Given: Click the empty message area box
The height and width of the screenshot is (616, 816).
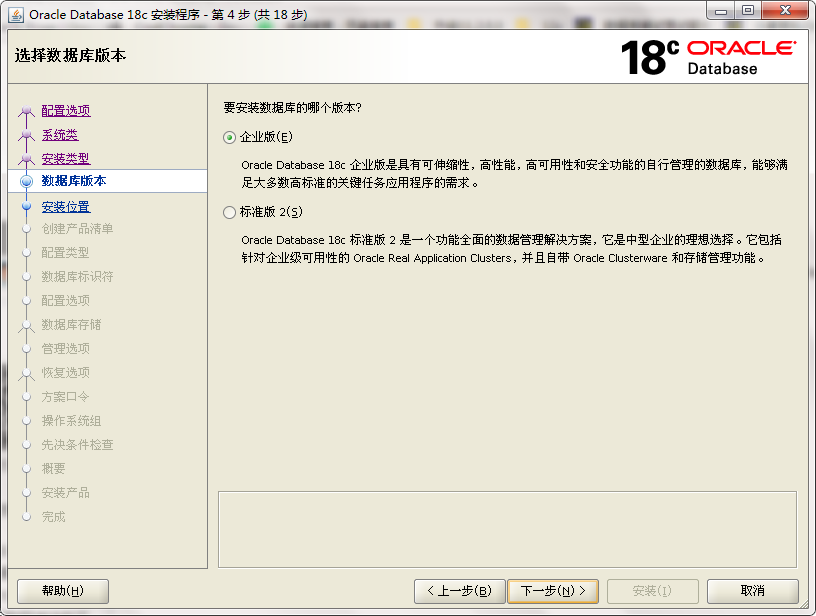Looking at the screenshot, I should (507, 530).
